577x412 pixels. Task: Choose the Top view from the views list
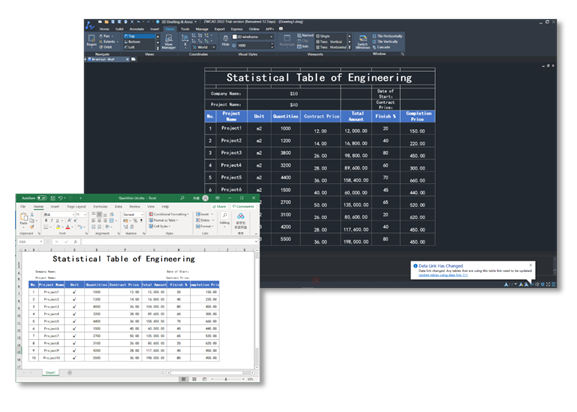139,36
